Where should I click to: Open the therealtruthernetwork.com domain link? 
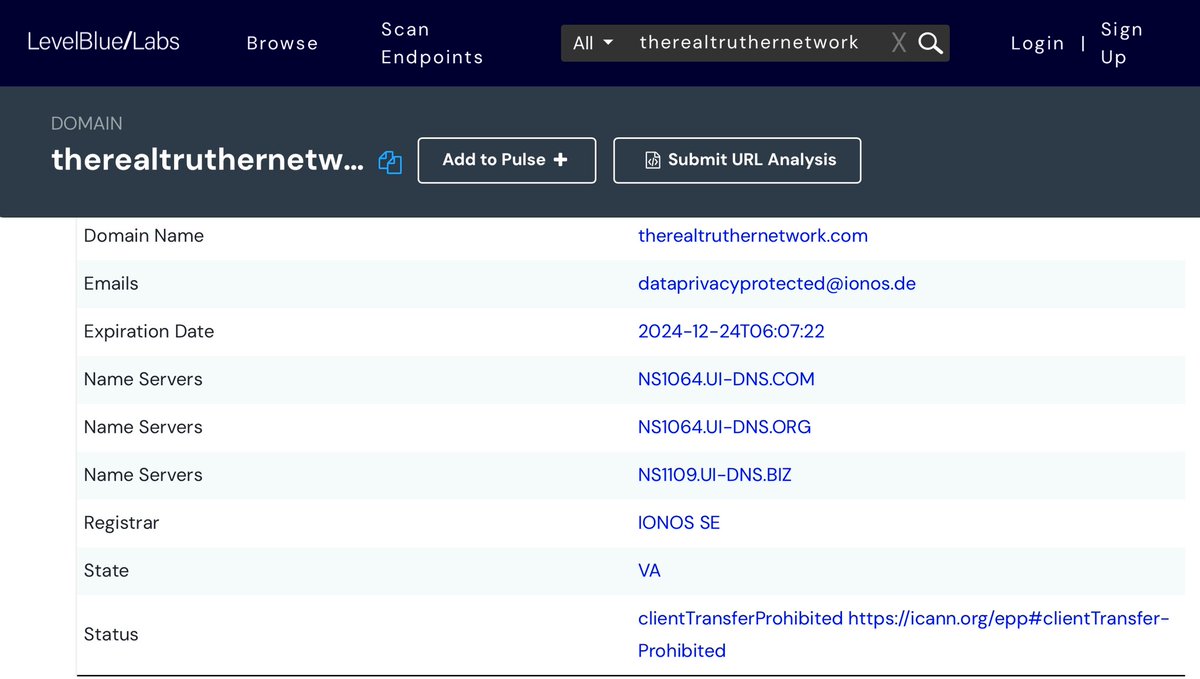[752, 236]
